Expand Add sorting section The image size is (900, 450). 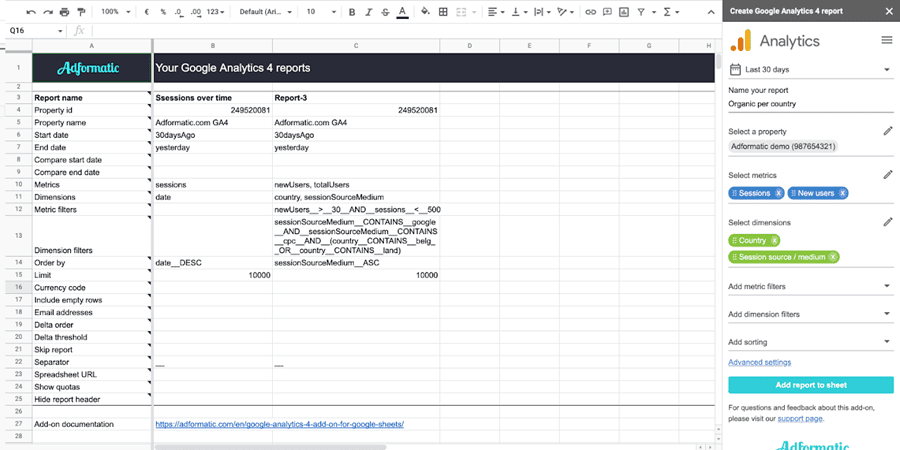click(811, 342)
